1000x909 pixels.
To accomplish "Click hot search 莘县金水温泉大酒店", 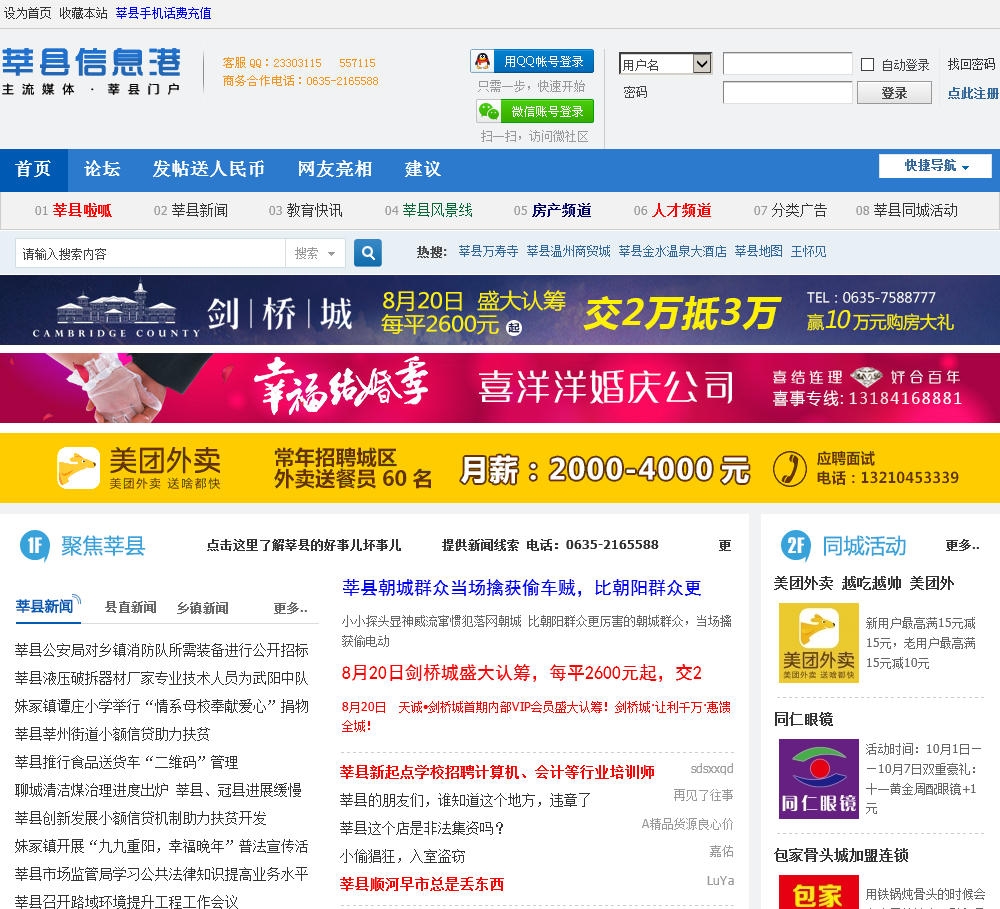I will (673, 251).
